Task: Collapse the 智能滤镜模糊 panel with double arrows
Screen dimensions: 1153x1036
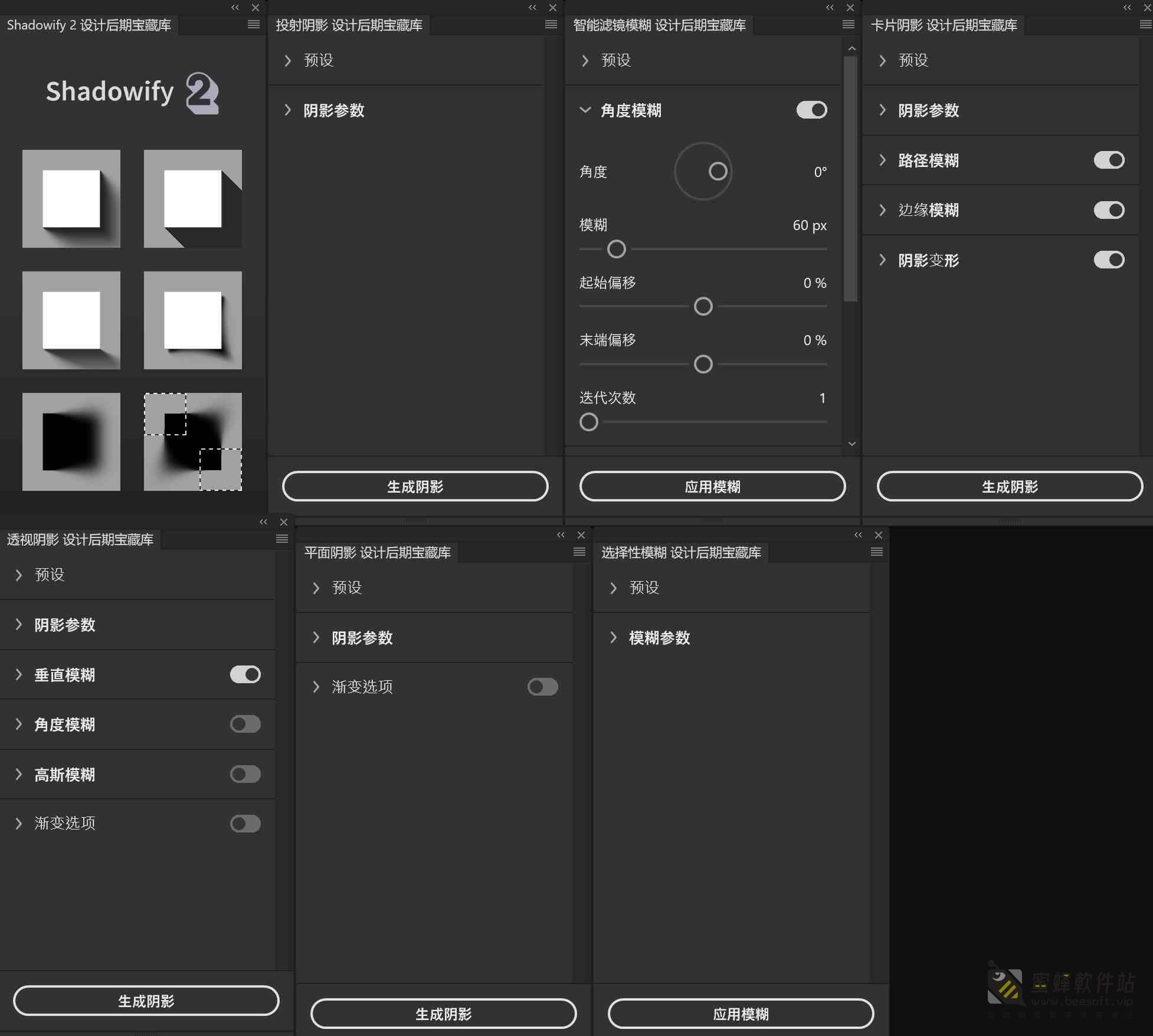Action: coord(830,8)
